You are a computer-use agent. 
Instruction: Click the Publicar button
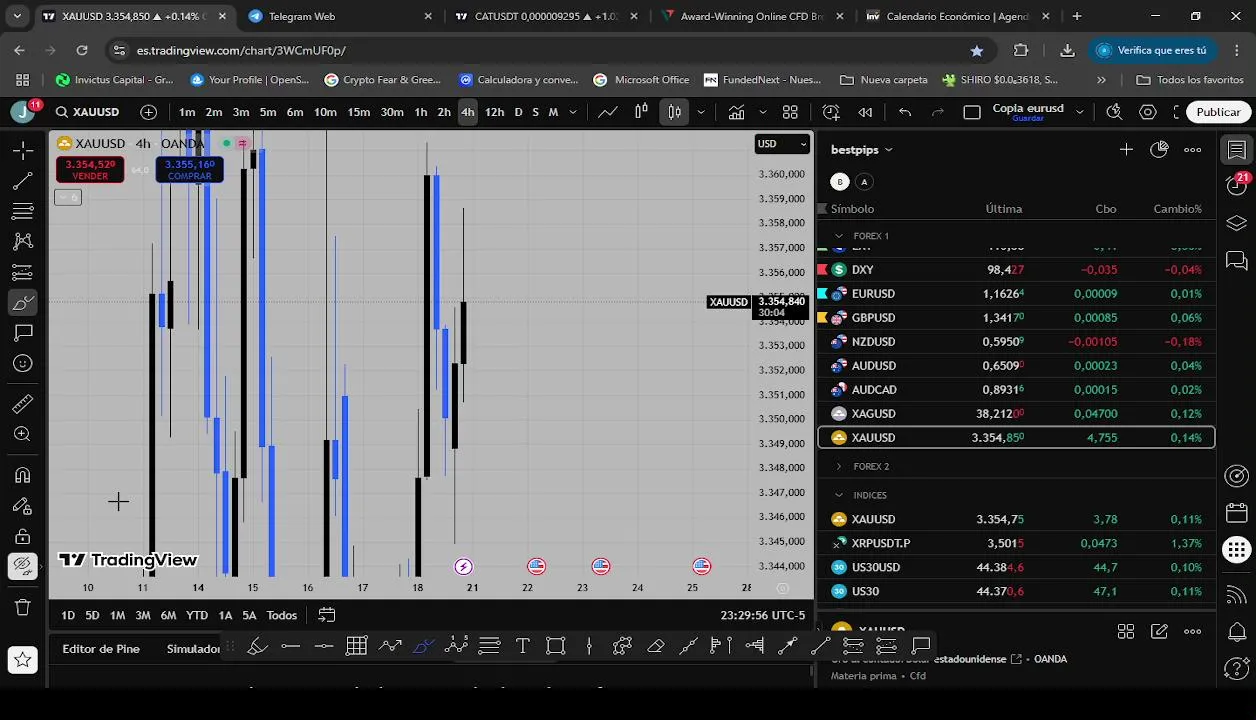[1218, 112]
